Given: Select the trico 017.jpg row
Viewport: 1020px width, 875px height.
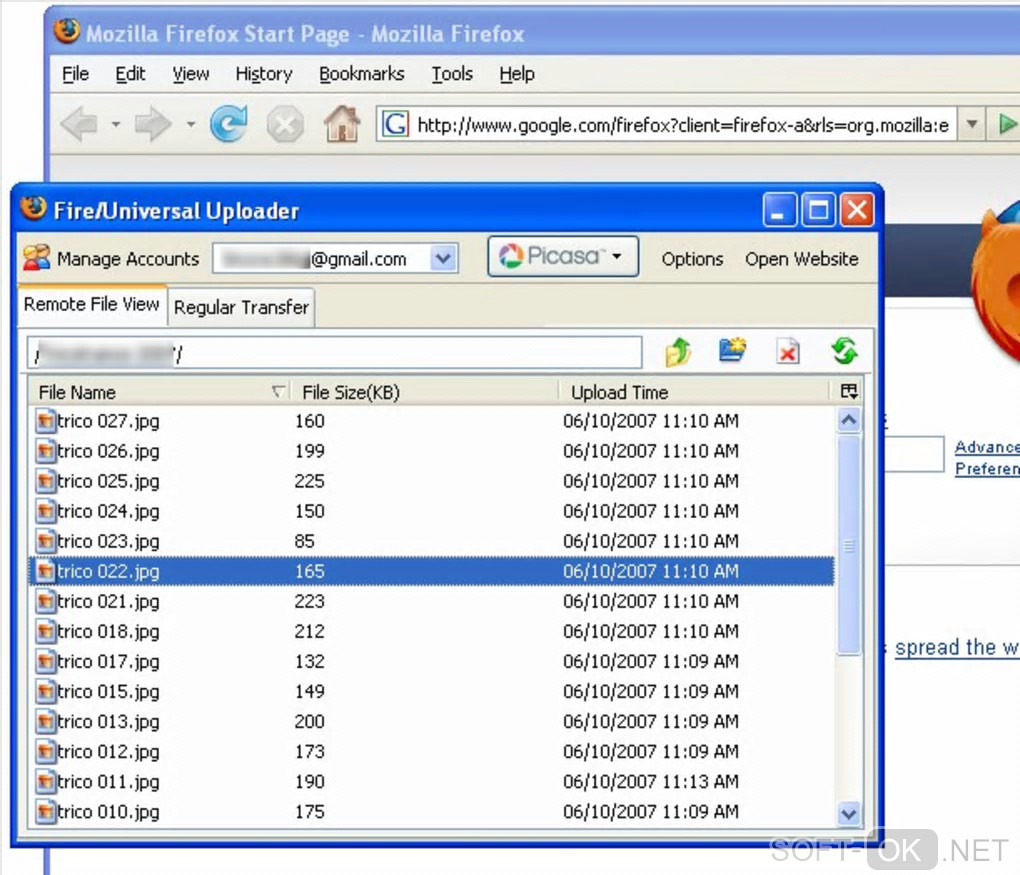Looking at the screenshot, I should (431, 662).
